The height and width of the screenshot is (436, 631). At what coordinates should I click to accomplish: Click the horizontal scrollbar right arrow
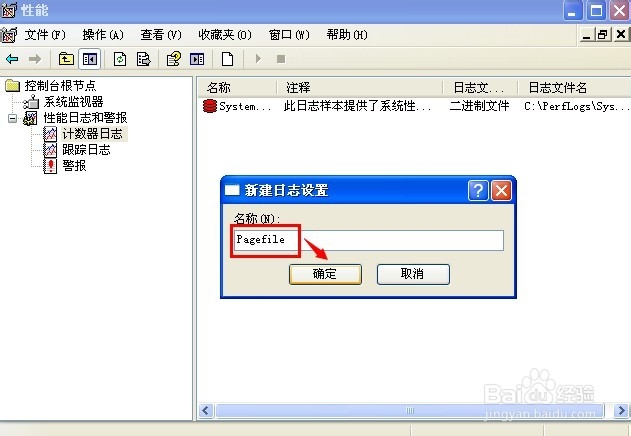click(621, 411)
